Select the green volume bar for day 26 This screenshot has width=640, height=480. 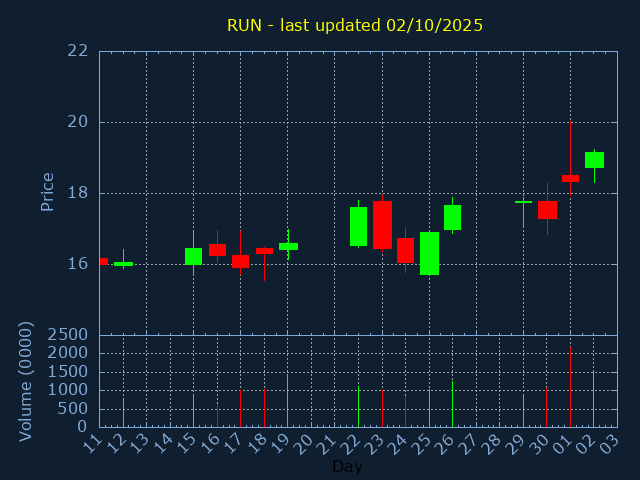click(x=452, y=403)
